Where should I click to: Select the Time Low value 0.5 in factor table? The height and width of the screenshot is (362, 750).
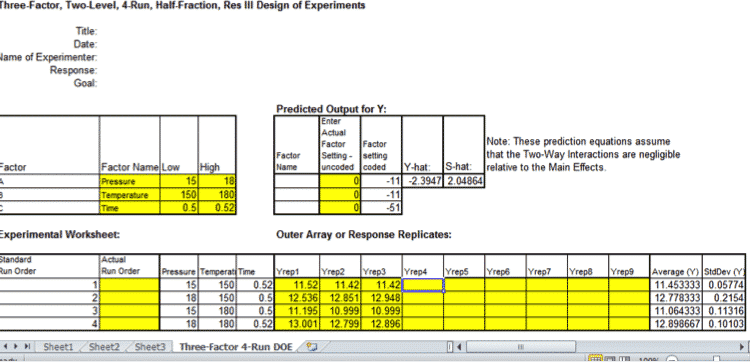(179, 208)
